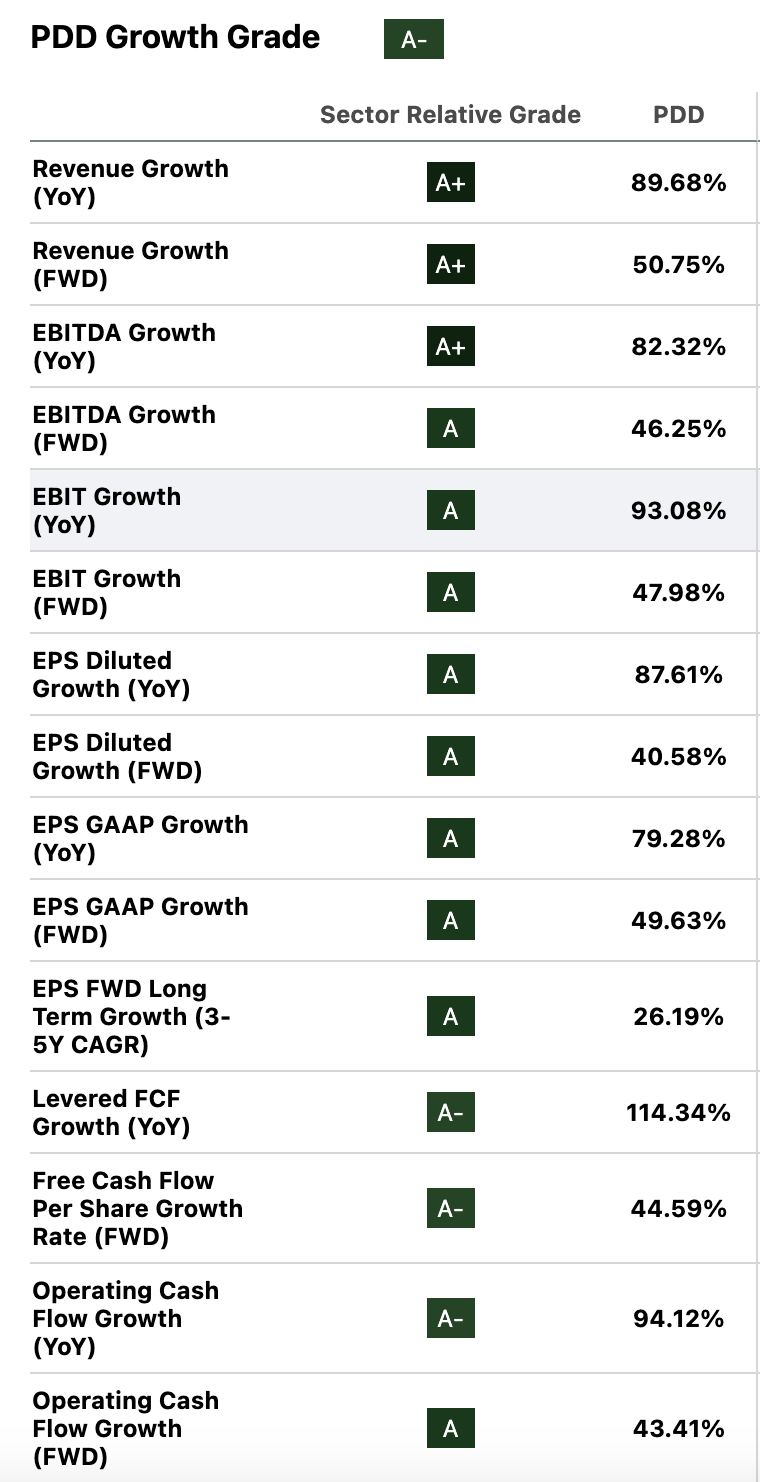Click the A+ badge for Revenue Growth (YoY)
Screen dimensions: 760x1482
point(450,183)
